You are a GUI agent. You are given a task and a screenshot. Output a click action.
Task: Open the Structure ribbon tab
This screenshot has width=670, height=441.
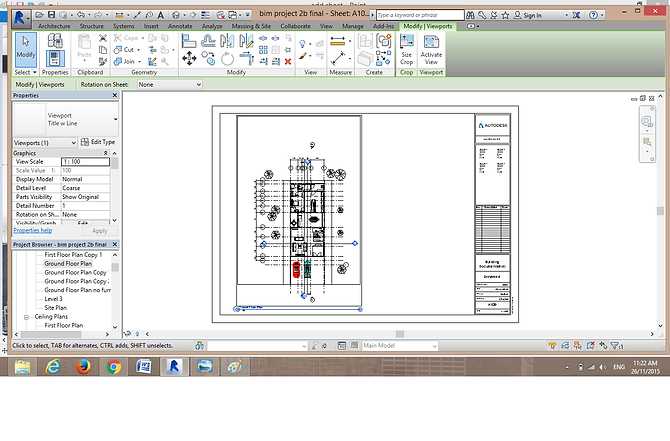point(91,26)
